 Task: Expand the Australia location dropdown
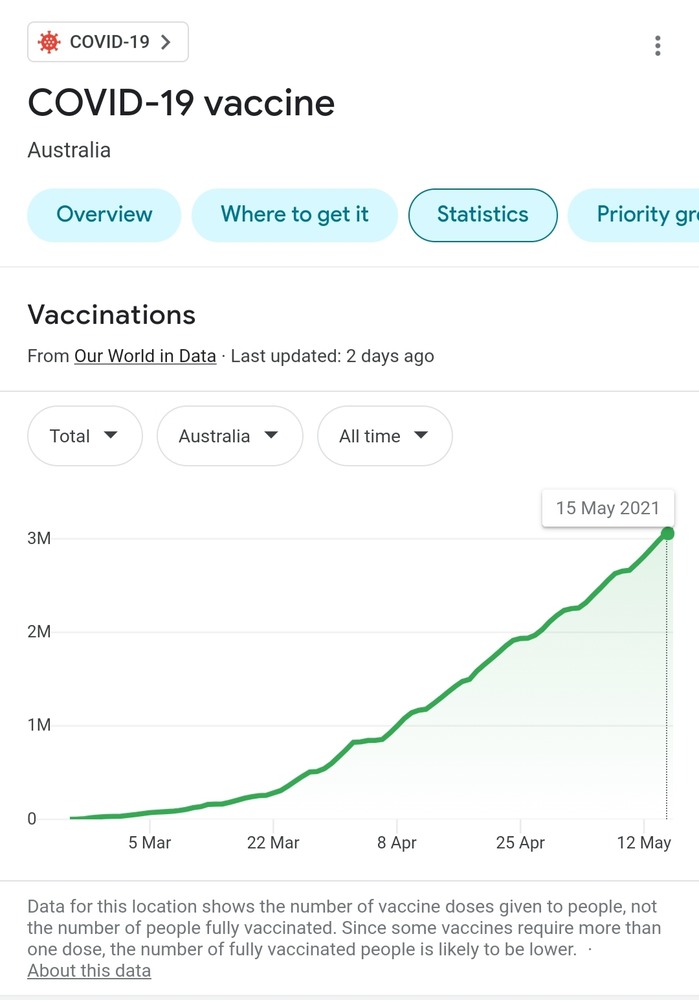pyautogui.click(x=229, y=436)
